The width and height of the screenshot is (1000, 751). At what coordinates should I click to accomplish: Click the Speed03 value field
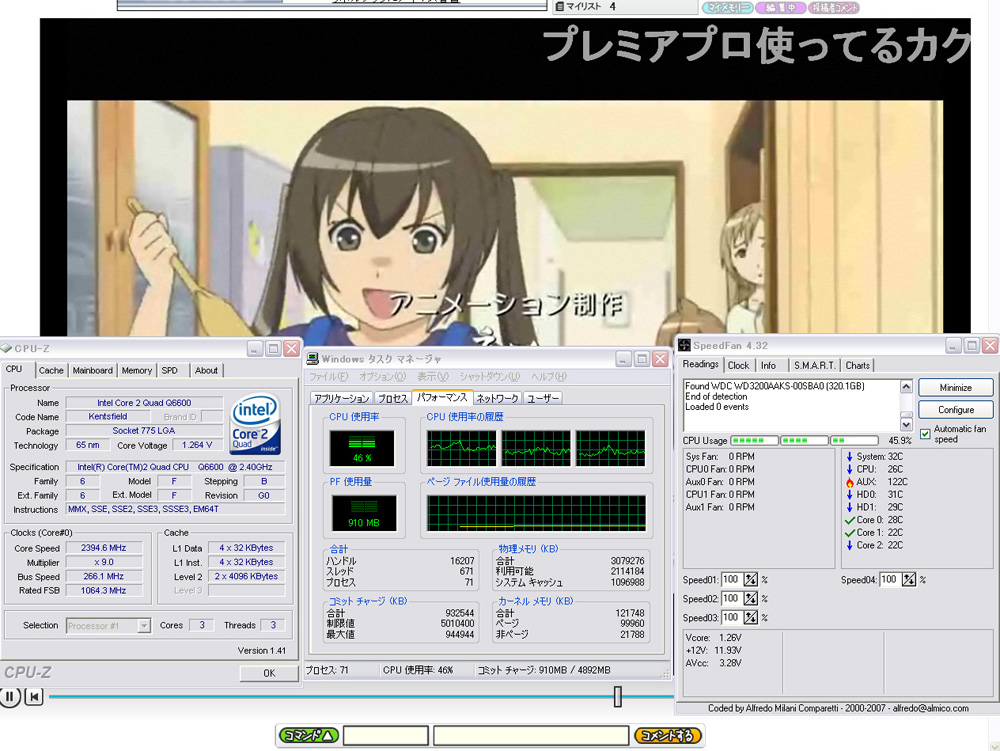[x=732, y=618]
